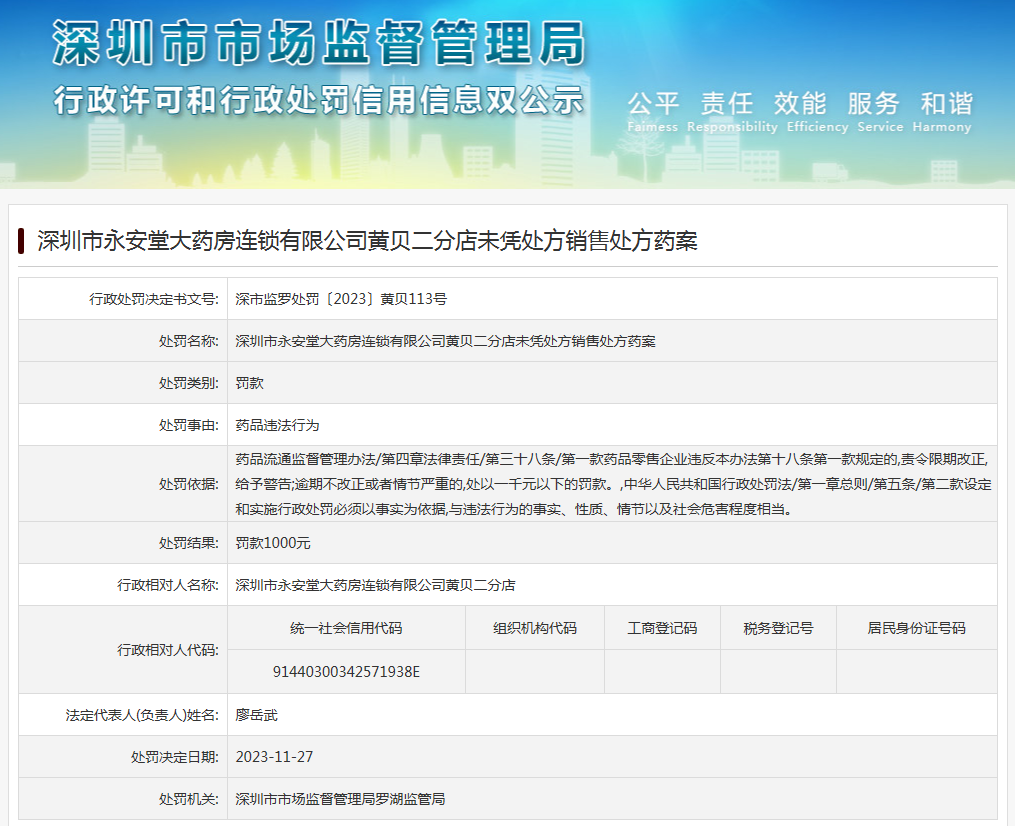Click the 行政相对人代码 label
The image size is (1015, 826).
click(168, 650)
